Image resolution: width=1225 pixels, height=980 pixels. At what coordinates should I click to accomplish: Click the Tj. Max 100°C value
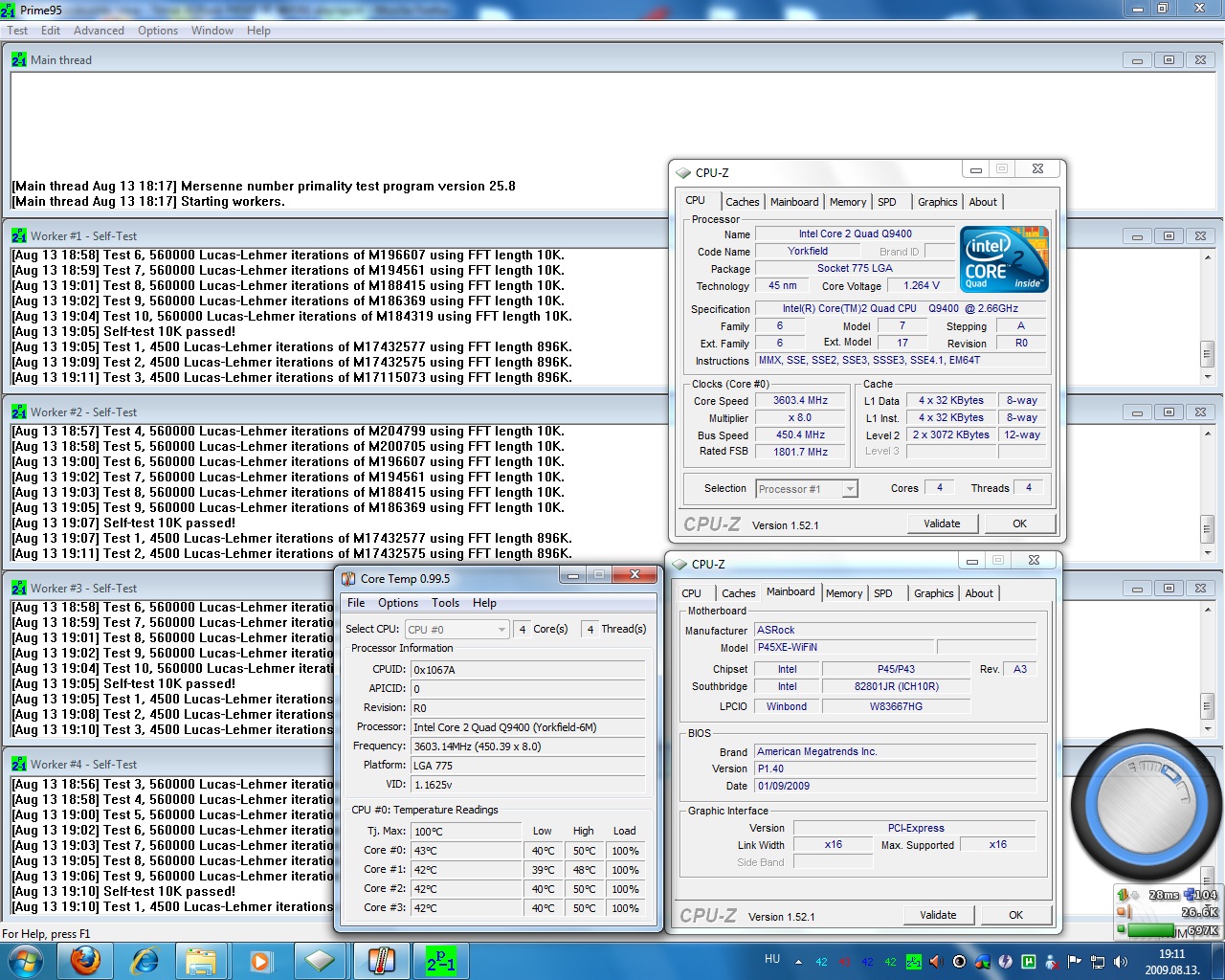(x=466, y=832)
